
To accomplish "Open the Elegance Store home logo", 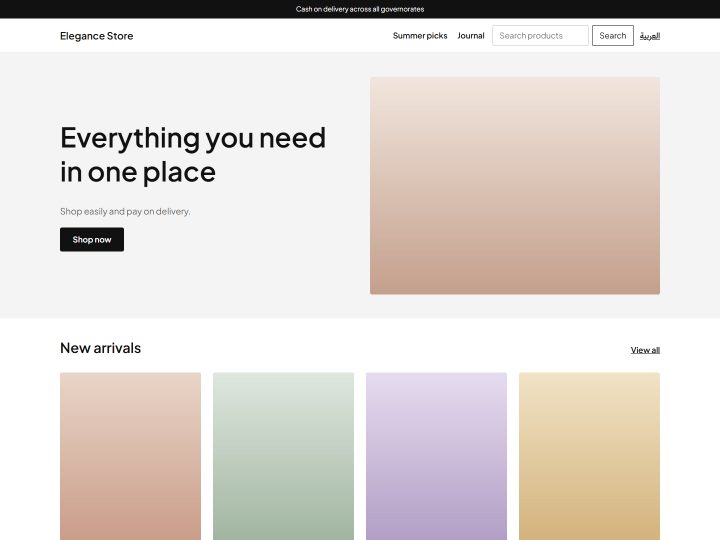I will click(96, 36).
